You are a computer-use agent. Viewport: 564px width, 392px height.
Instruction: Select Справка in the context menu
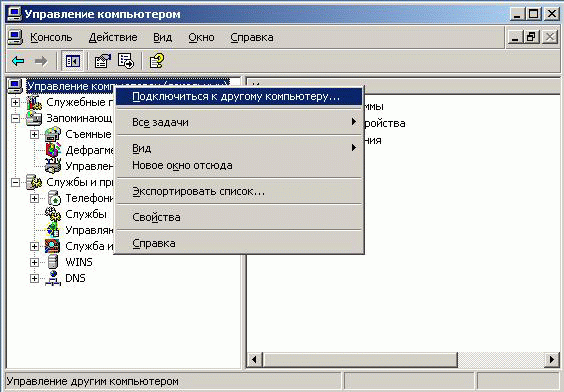pyautogui.click(x=239, y=243)
